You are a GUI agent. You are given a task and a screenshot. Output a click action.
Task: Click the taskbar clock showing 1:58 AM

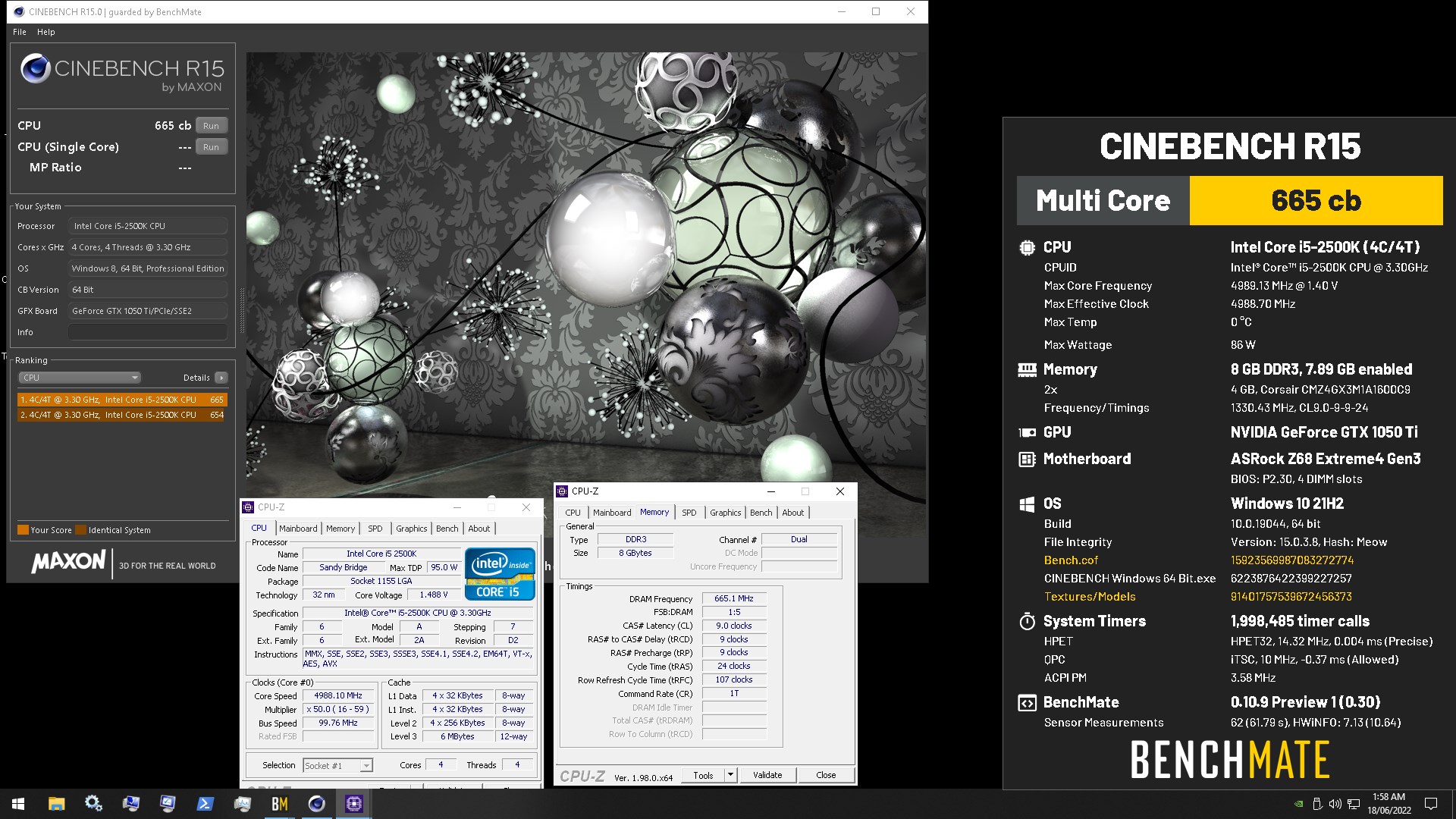(x=1389, y=804)
